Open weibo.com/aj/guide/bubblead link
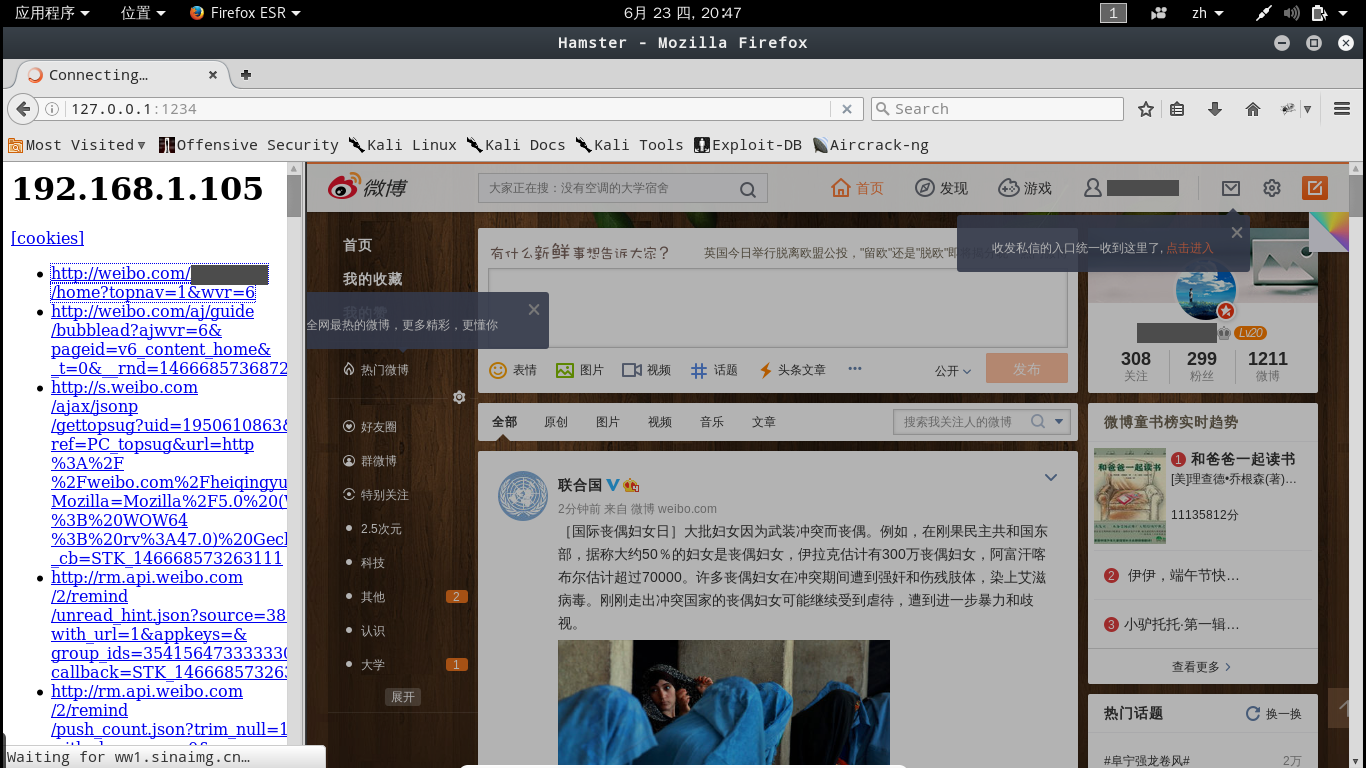 pyautogui.click(x=169, y=340)
